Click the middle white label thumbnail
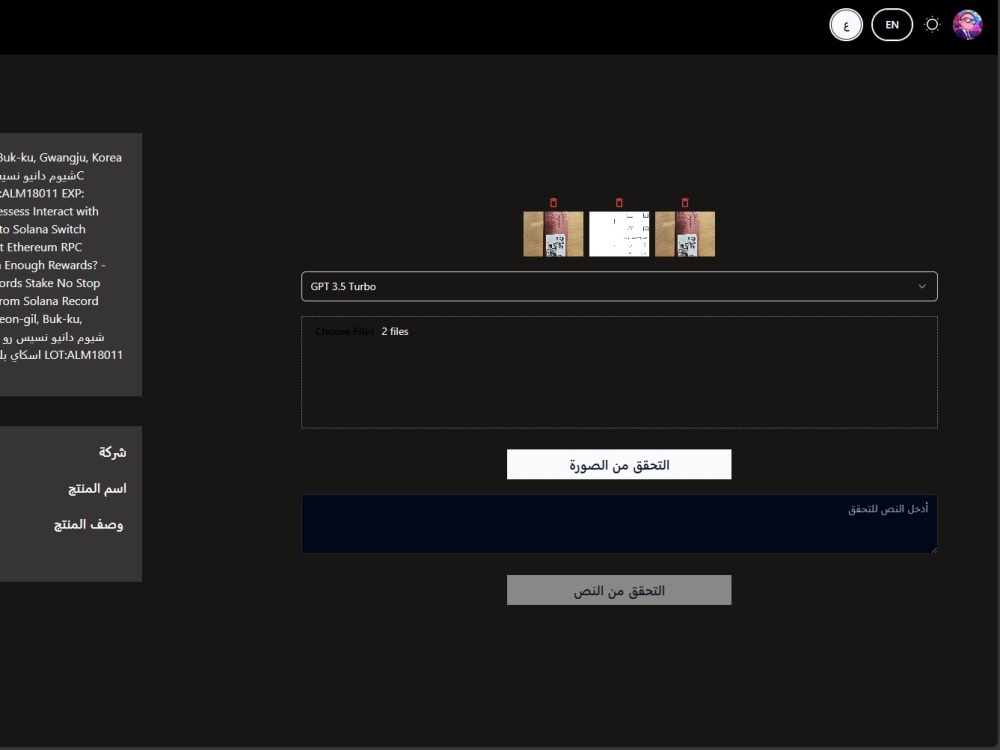The height and width of the screenshot is (750, 1000). [x=619, y=233]
